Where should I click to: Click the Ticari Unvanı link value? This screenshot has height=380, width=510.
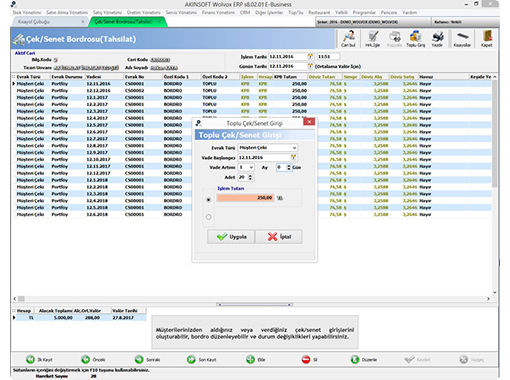click(86, 68)
